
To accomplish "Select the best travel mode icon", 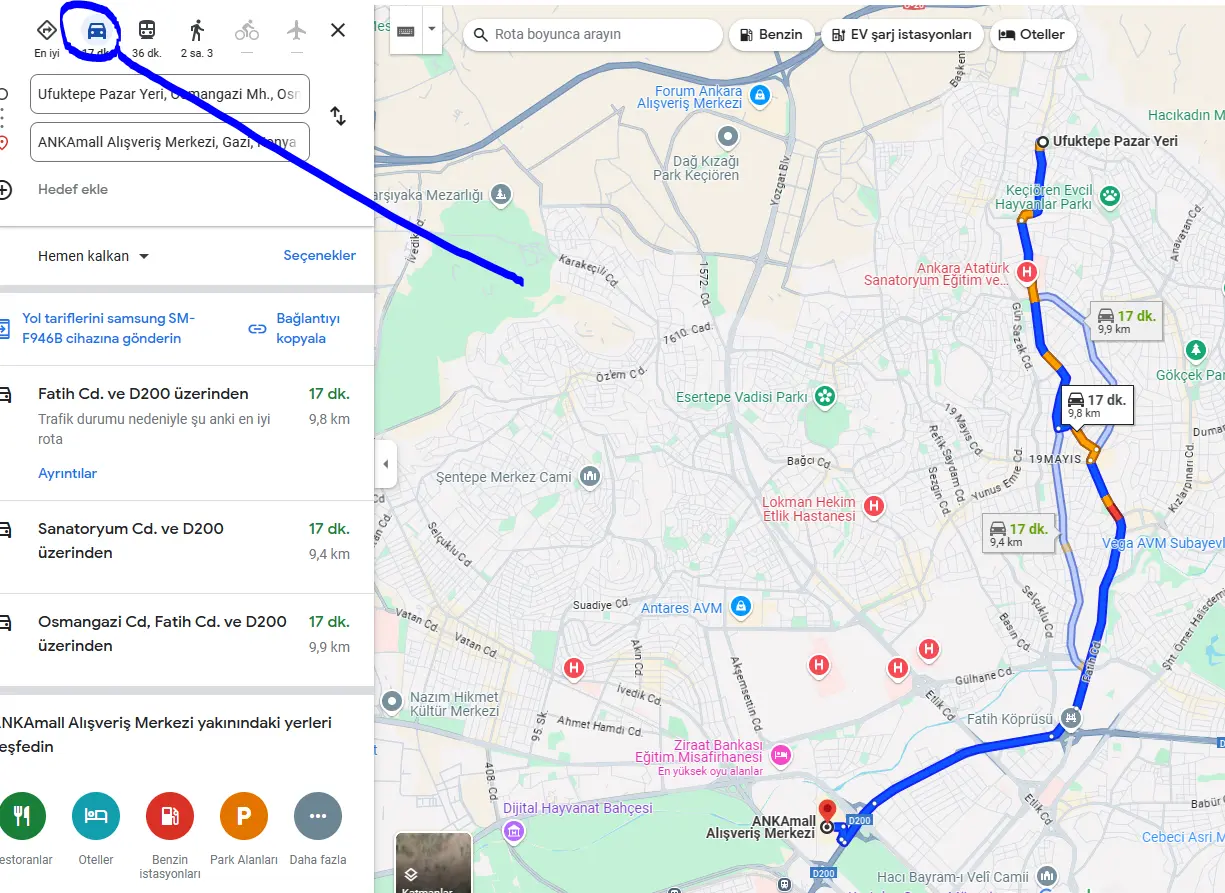I will pyautogui.click(x=47, y=30).
